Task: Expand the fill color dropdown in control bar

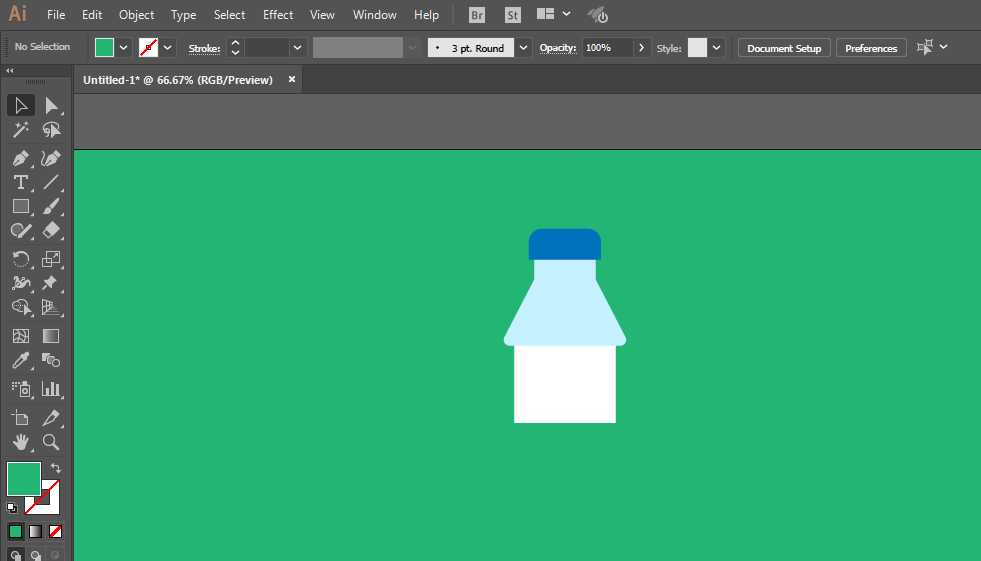Action: (x=124, y=47)
